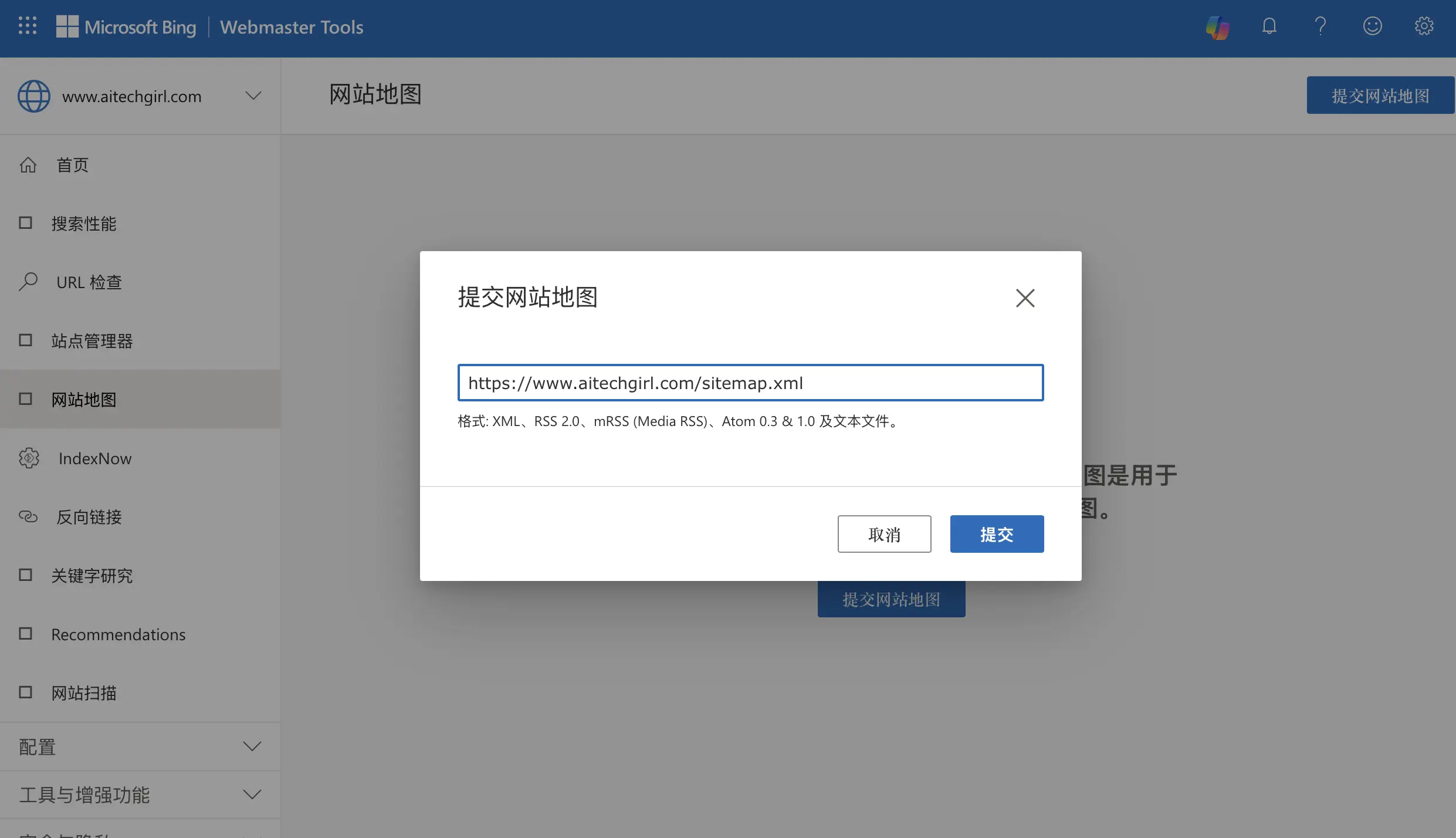Open 网站扫描 in the sidebar
This screenshot has height=838, width=1456.
[140, 692]
